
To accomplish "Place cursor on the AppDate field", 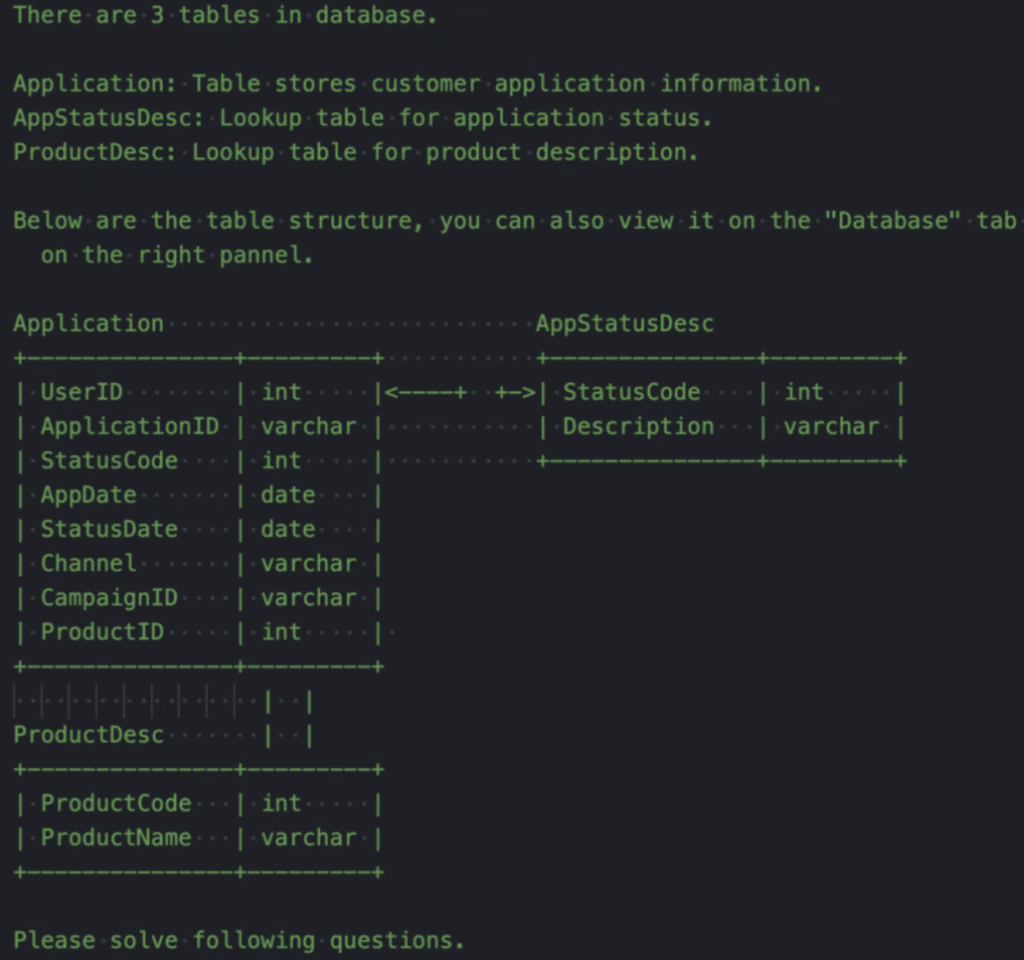I will [88, 495].
